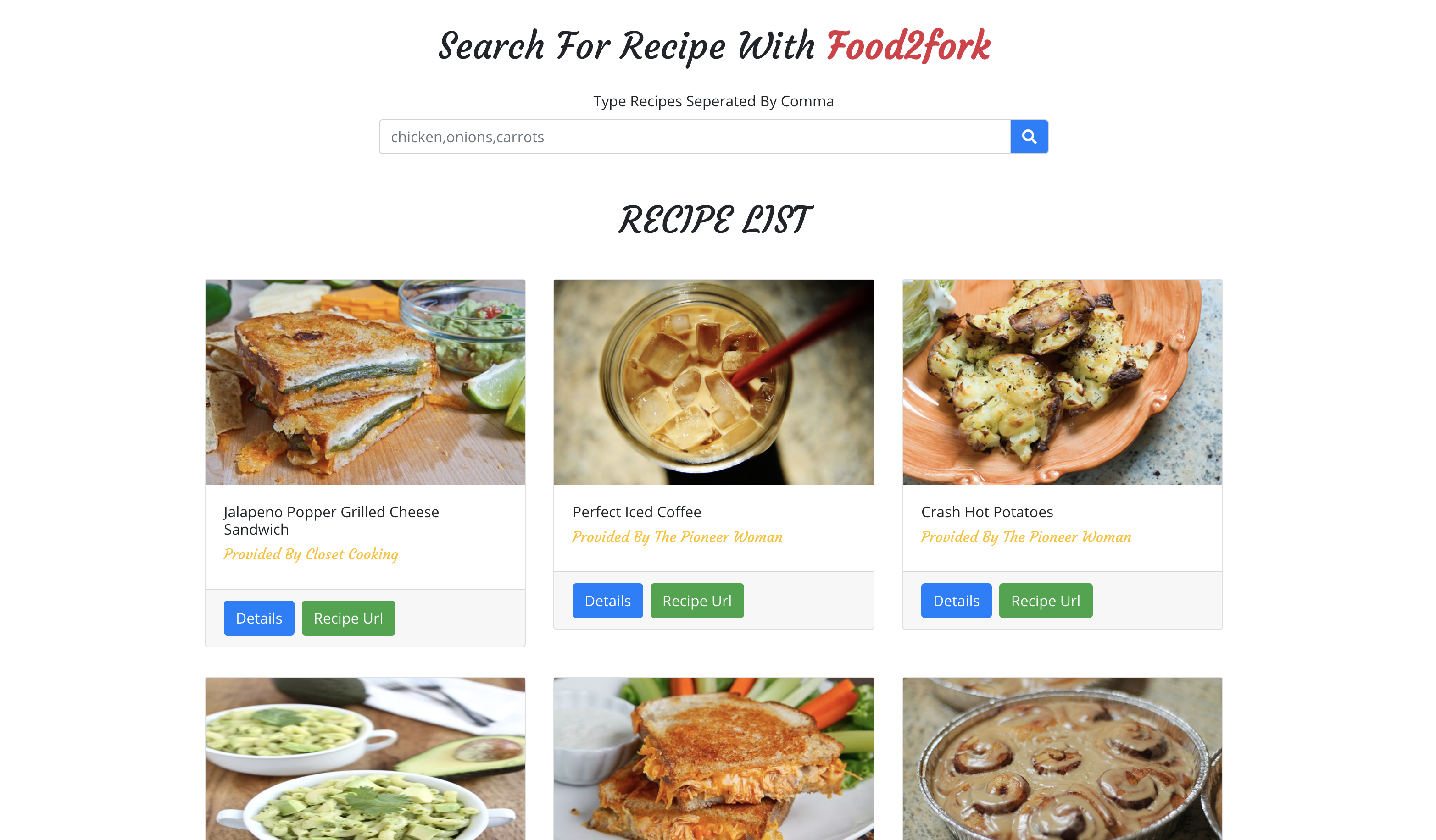The width and height of the screenshot is (1436, 840).
Task: Click Provided By The Pioneer Woman link on potatoes card
Action: (1026, 537)
